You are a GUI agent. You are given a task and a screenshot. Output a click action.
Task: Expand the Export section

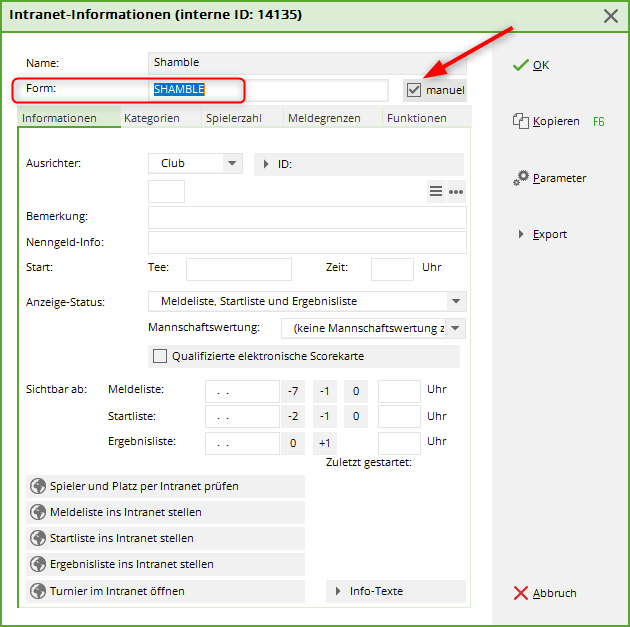[x=521, y=234]
